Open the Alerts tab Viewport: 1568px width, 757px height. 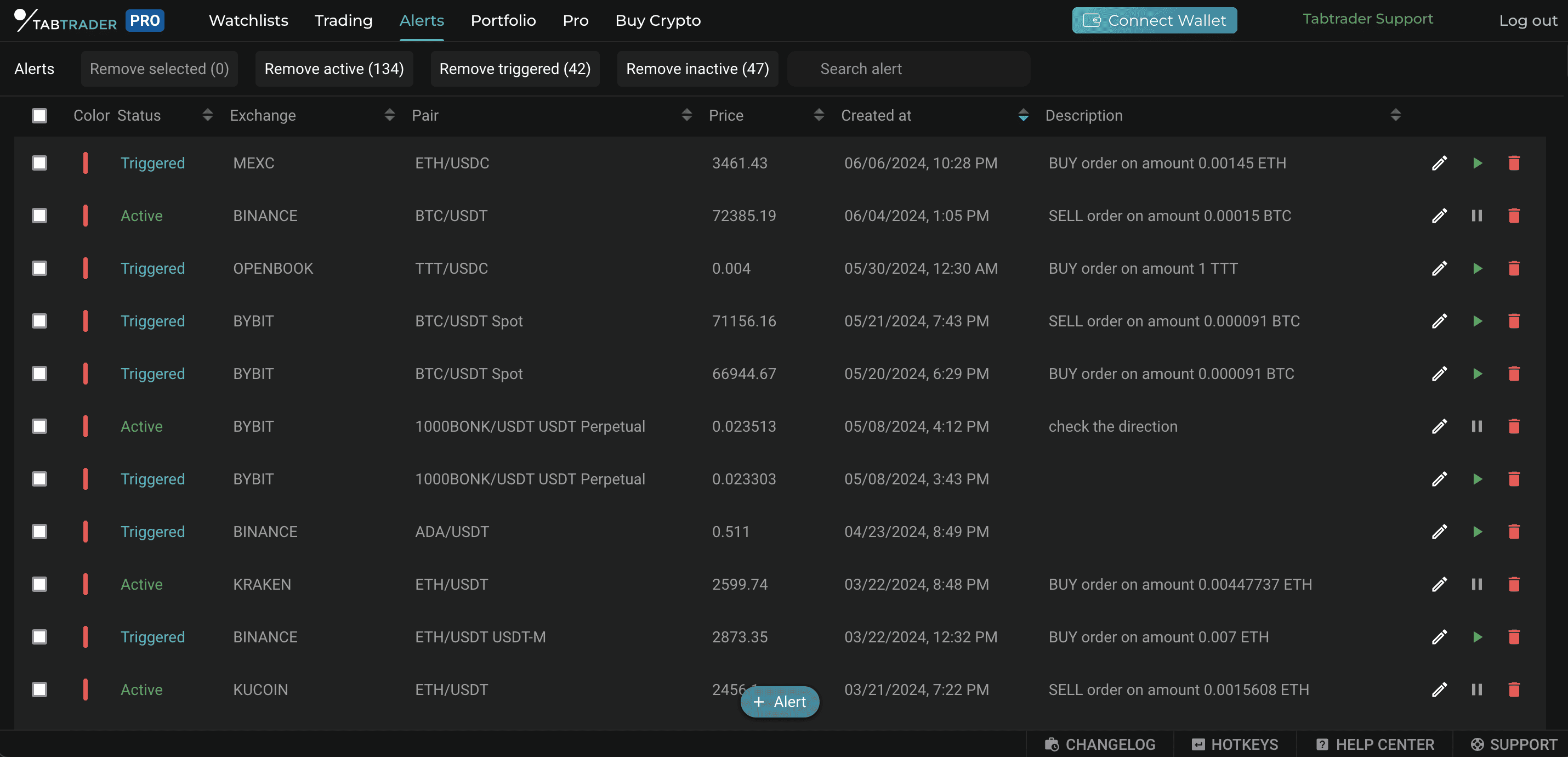click(x=422, y=21)
